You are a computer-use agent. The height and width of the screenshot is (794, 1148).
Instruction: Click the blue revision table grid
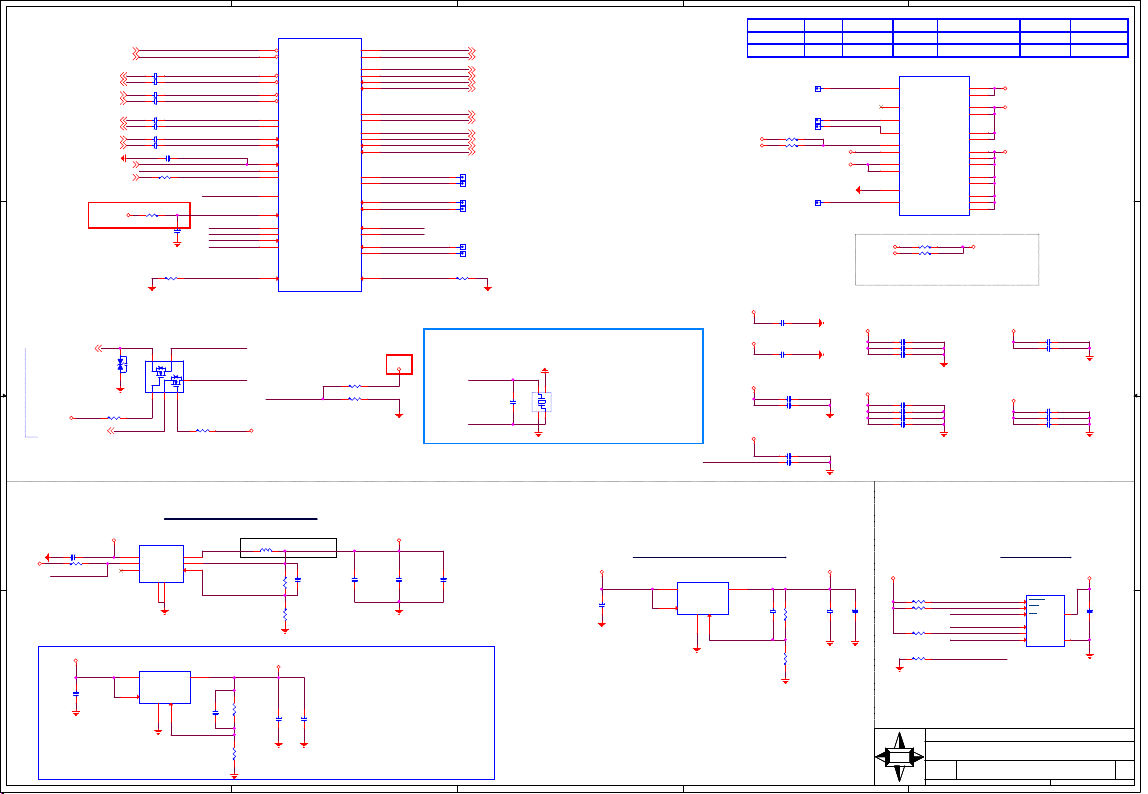tap(937, 38)
